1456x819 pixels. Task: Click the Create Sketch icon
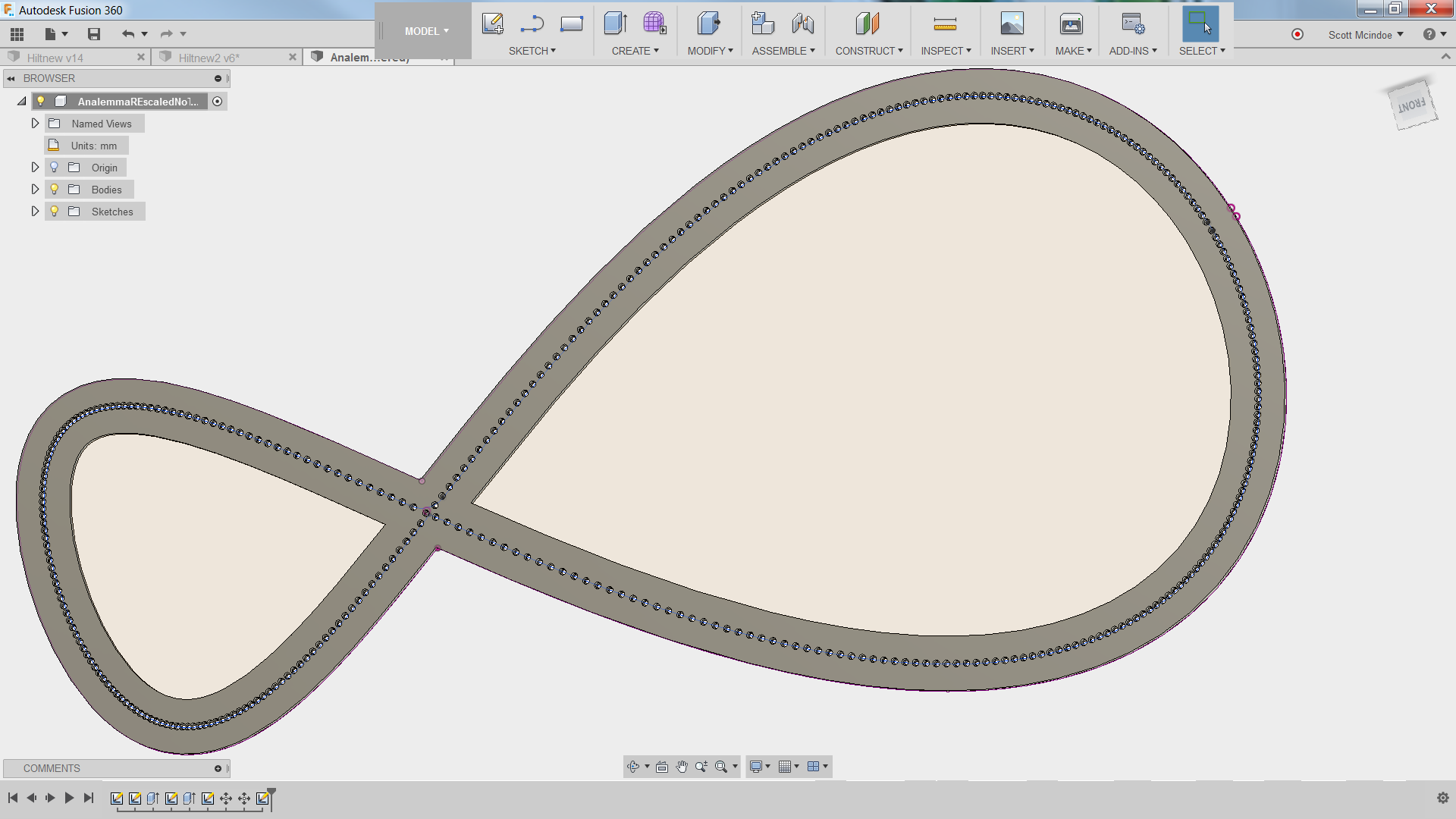pos(492,24)
